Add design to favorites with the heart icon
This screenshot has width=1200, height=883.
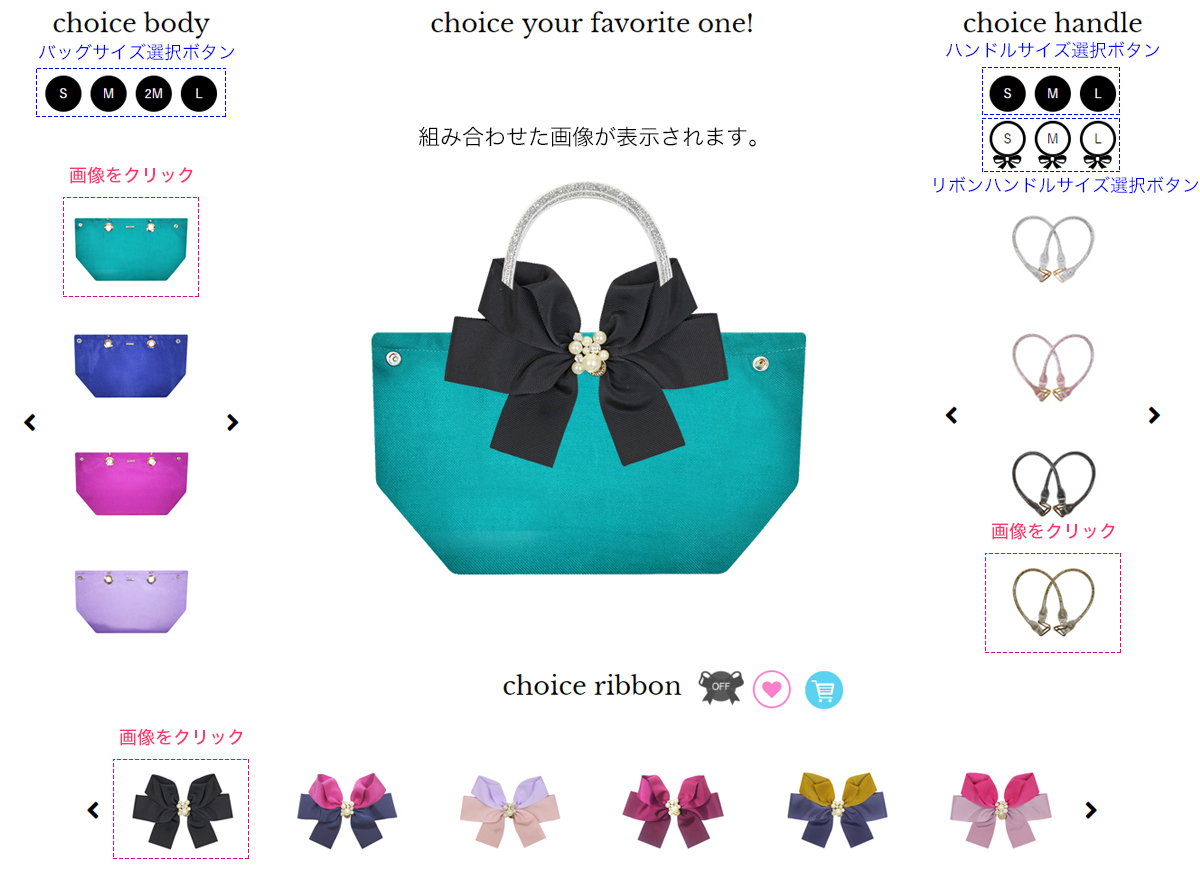point(772,689)
